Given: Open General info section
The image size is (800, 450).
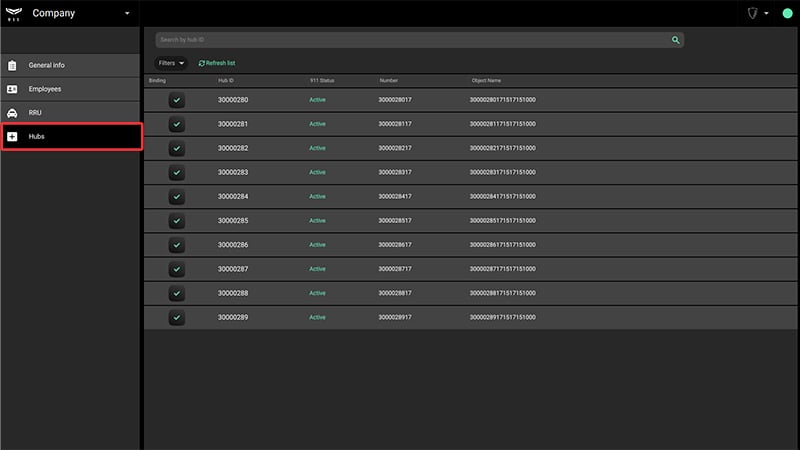Looking at the screenshot, I should point(70,65).
